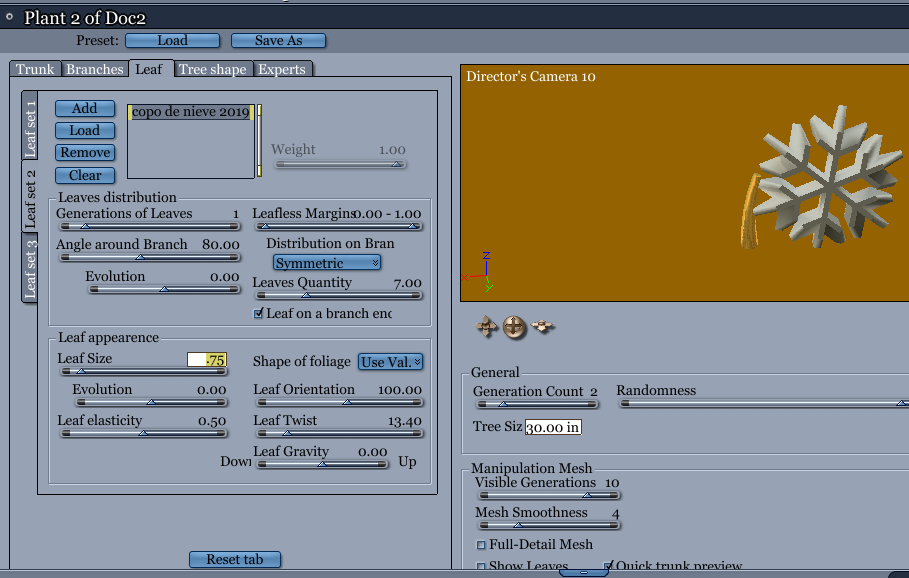Click the Leaves distribution Evolution slider
Screen dimensions: 909x578
[164, 289]
